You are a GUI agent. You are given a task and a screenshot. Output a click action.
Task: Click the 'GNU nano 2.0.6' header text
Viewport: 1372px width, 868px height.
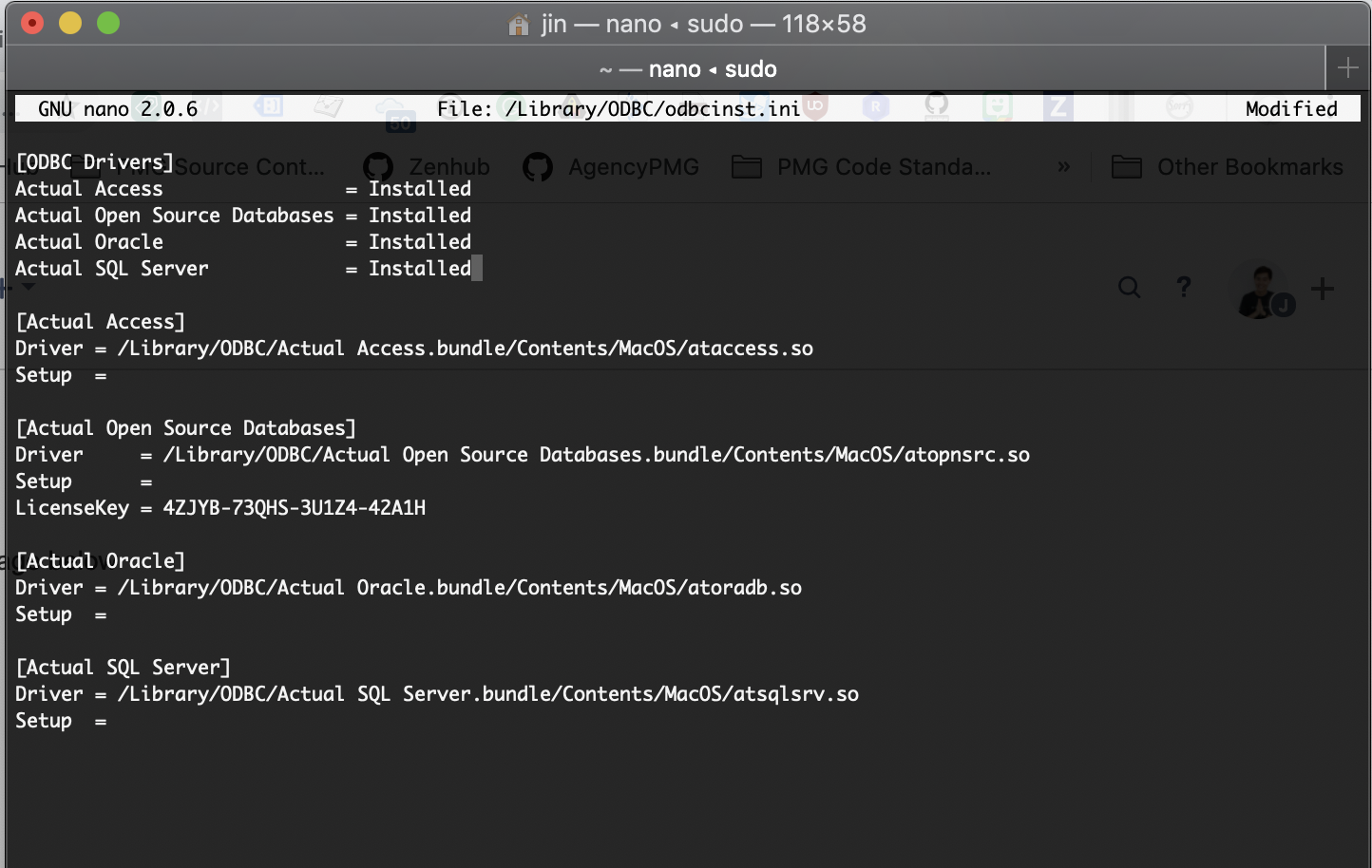click(118, 109)
